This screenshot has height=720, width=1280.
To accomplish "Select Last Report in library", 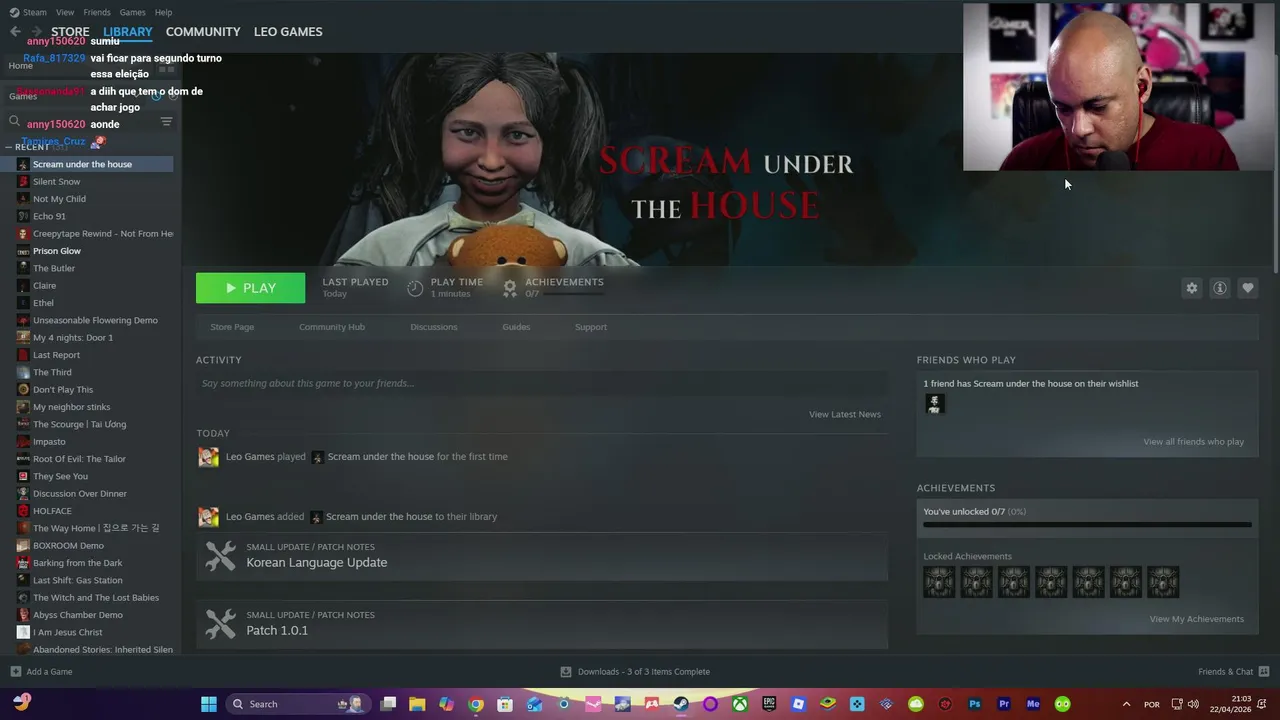I will 56,355.
